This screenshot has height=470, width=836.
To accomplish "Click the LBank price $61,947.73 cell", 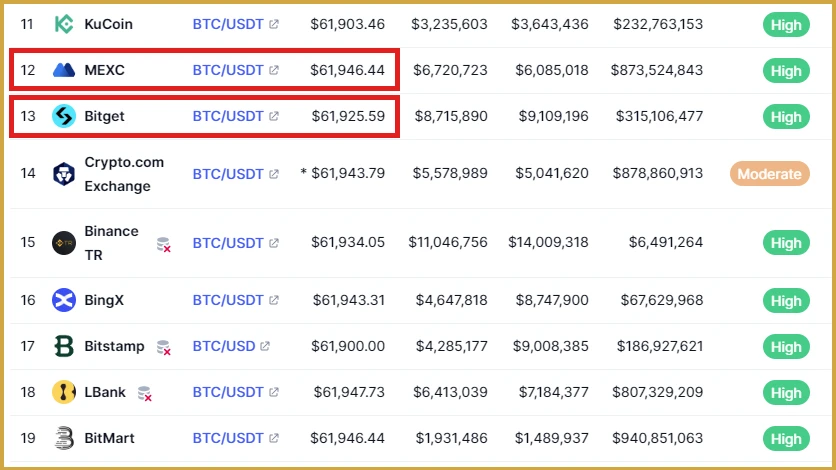I will coord(349,392).
